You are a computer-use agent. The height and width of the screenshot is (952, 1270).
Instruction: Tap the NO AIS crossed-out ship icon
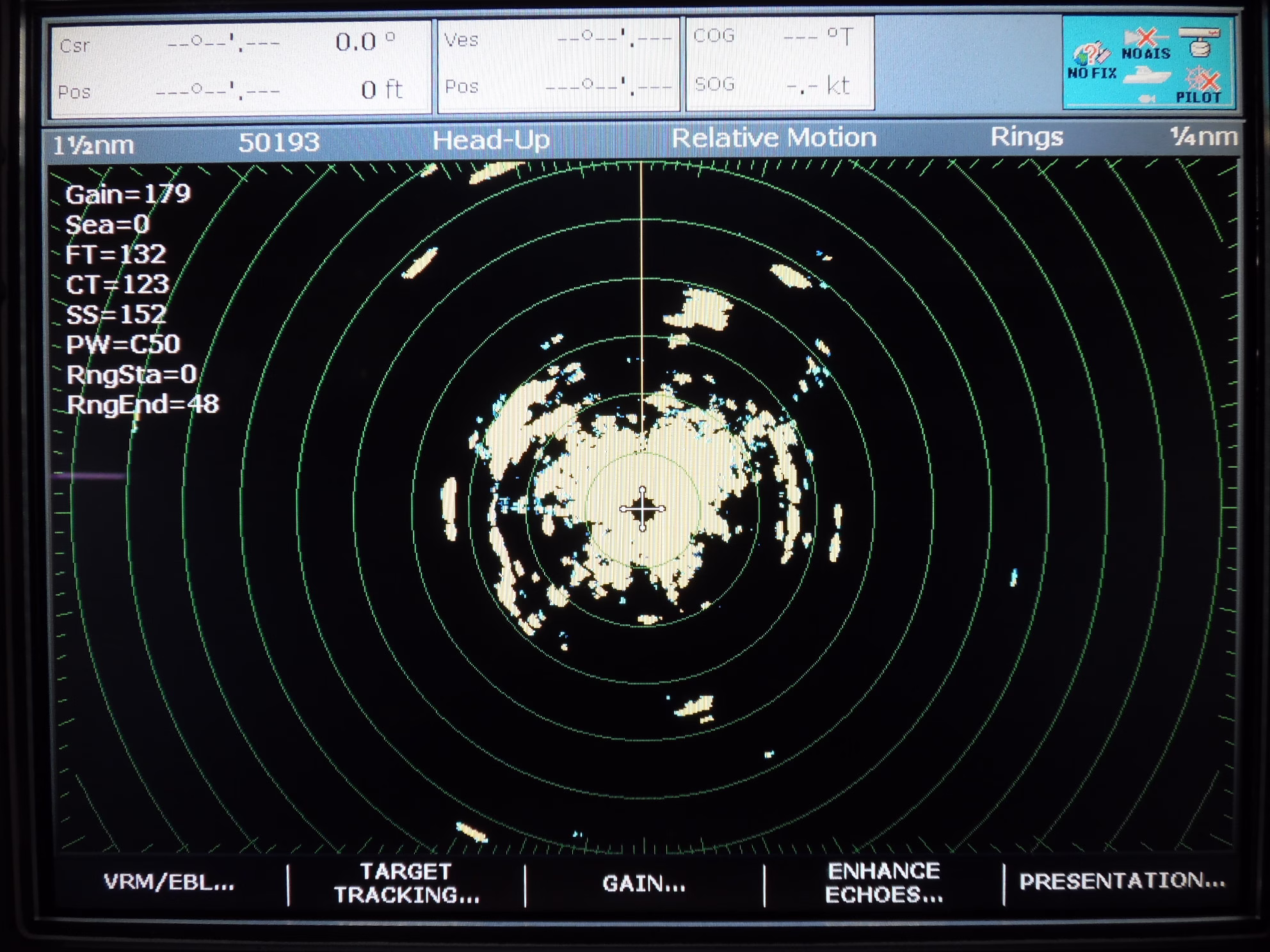[x=1146, y=44]
